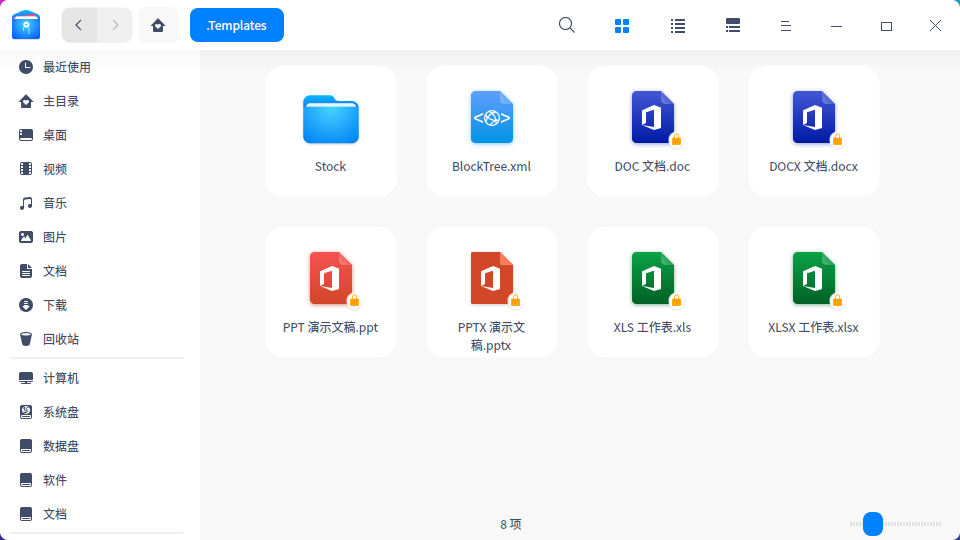Open the search tool
Viewport: 960px width, 540px height.
pos(567,25)
